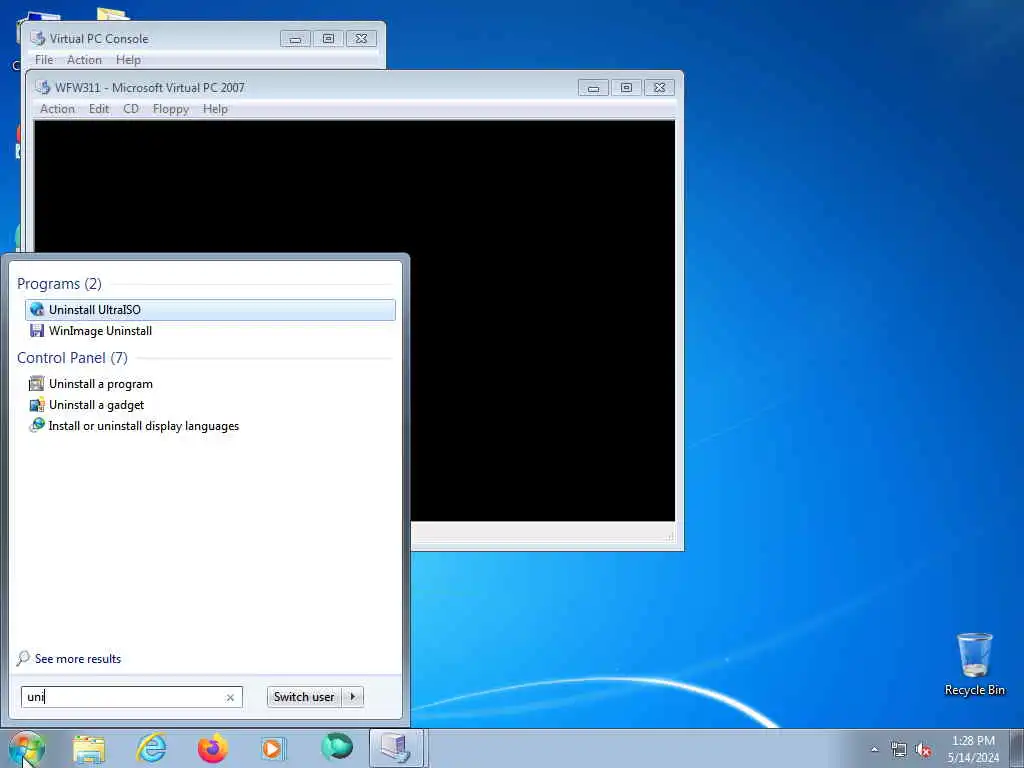The height and width of the screenshot is (768, 1024).
Task: Click the Control Panel (7) heading
Action: coord(72,358)
